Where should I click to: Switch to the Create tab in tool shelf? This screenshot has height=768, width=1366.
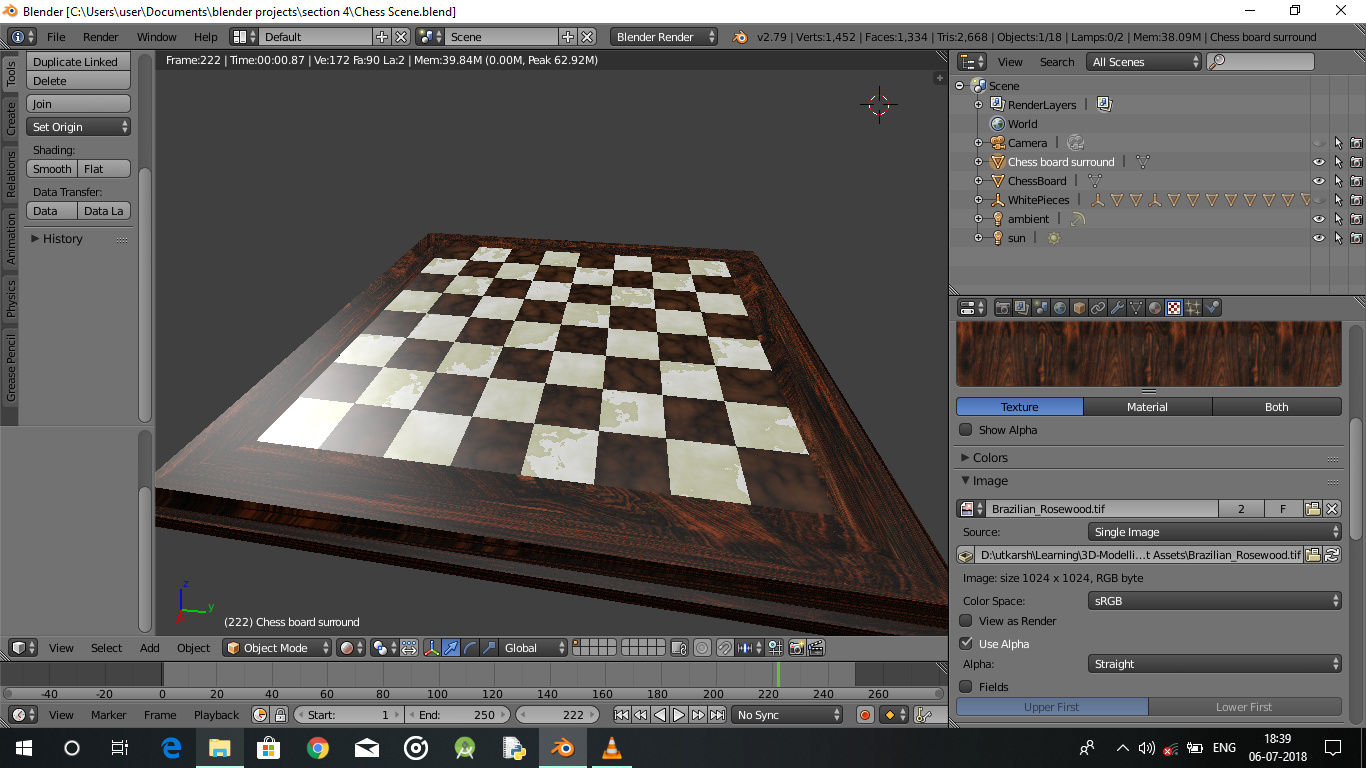[11, 118]
